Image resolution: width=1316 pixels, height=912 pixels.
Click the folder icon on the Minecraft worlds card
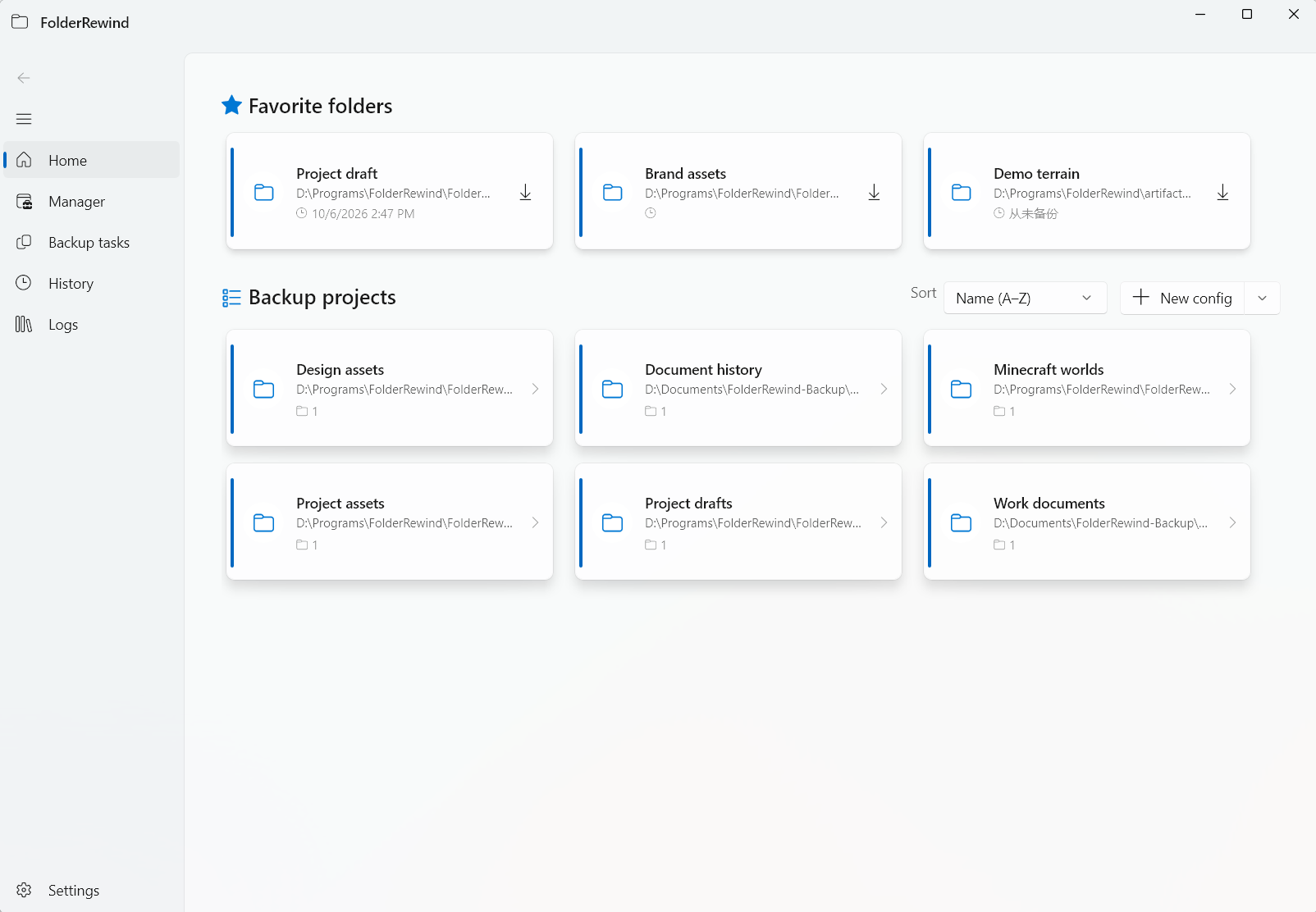(962, 389)
